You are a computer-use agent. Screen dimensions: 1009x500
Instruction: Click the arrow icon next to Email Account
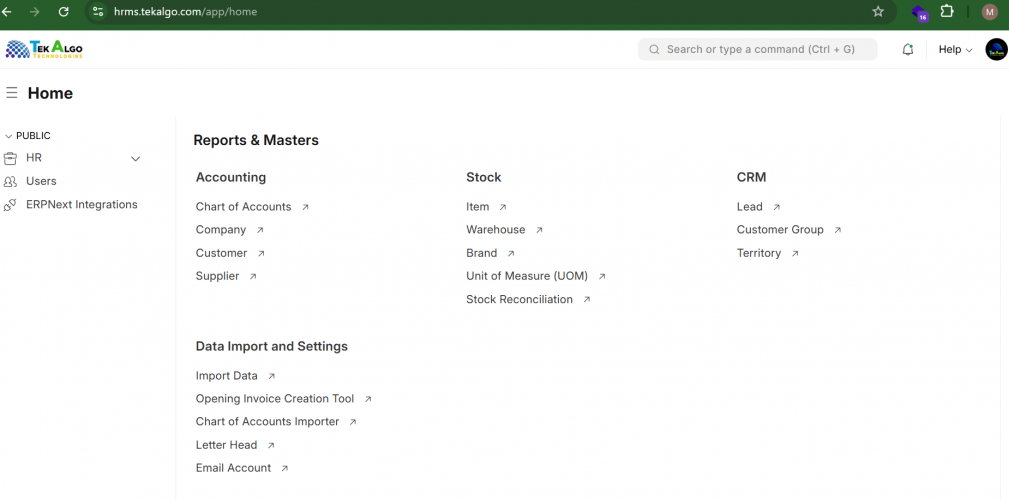pos(284,468)
